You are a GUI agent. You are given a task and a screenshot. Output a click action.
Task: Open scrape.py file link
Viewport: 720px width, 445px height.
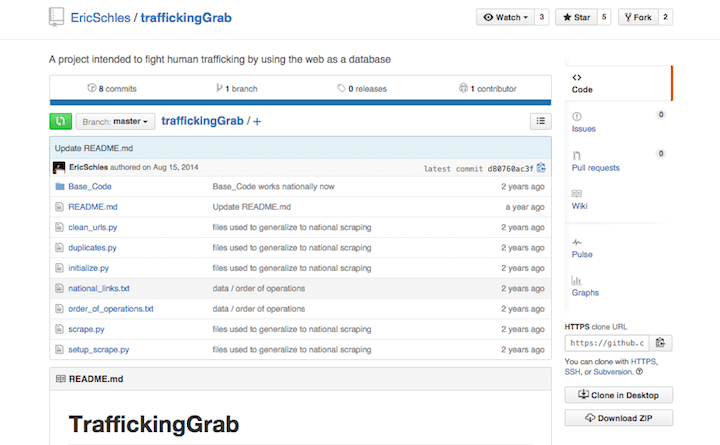tap(86, 329)
